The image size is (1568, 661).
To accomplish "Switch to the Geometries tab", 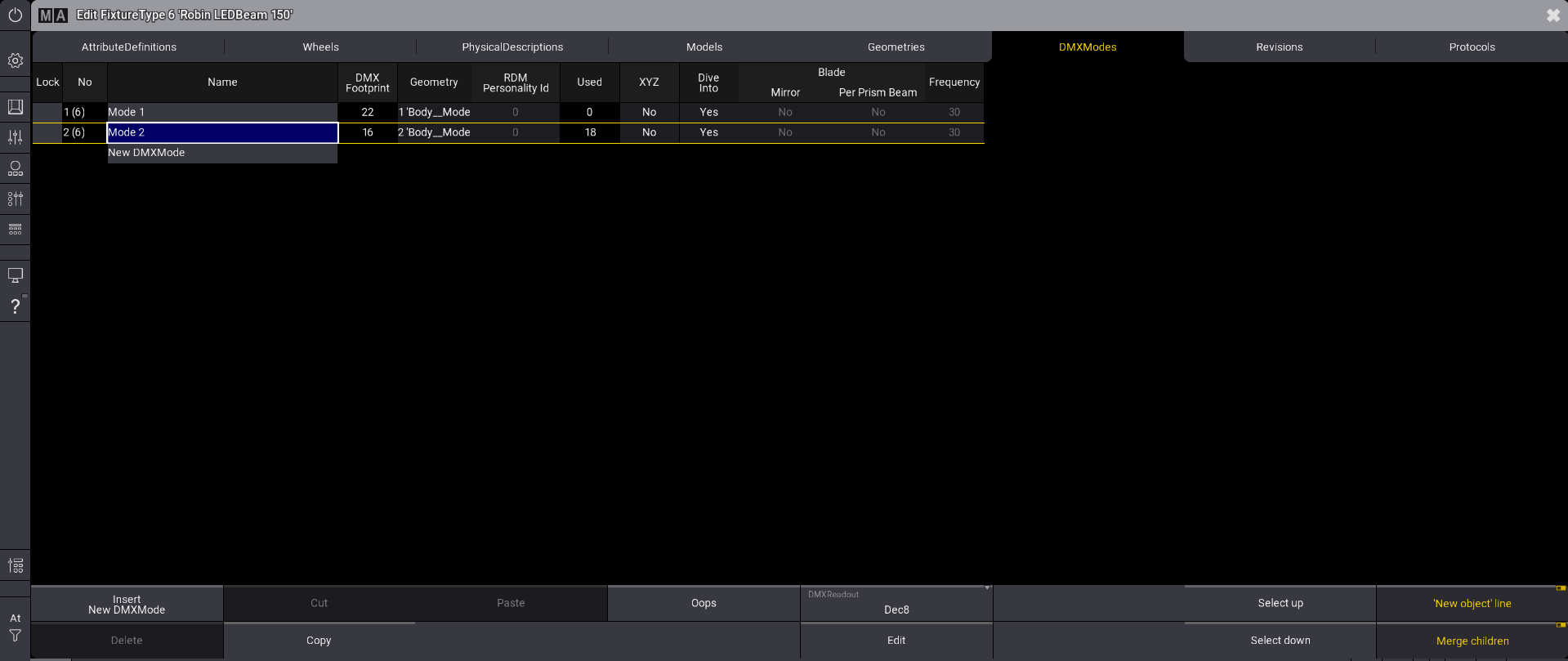I will tap(896, 47).
